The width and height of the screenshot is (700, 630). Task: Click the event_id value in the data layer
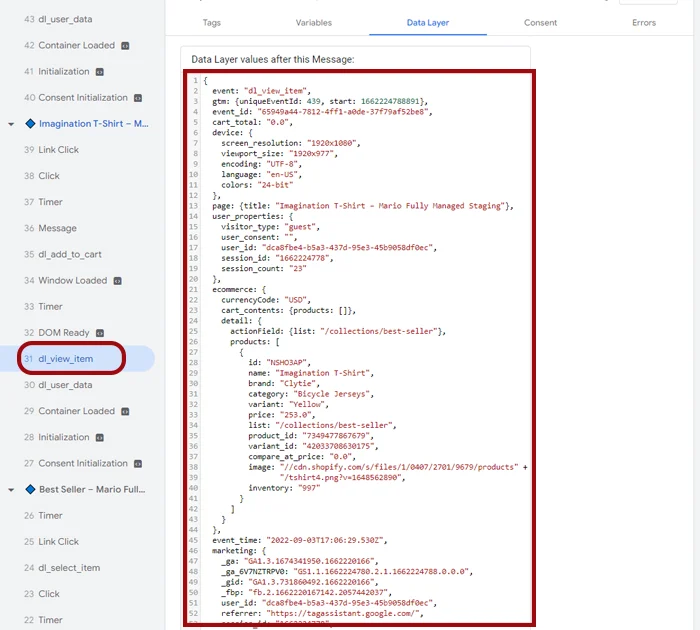click(343, 112)
